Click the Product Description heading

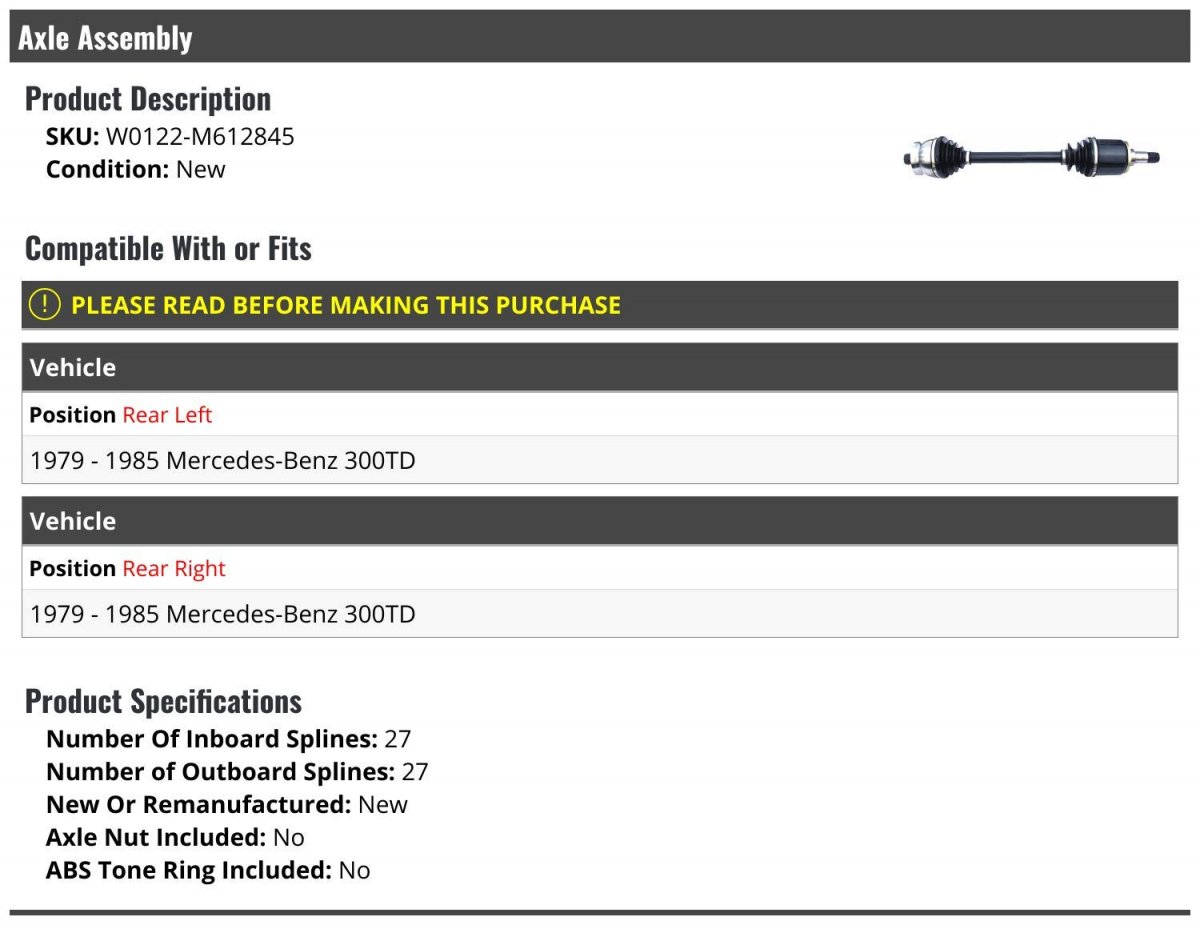tap(148, 98)
